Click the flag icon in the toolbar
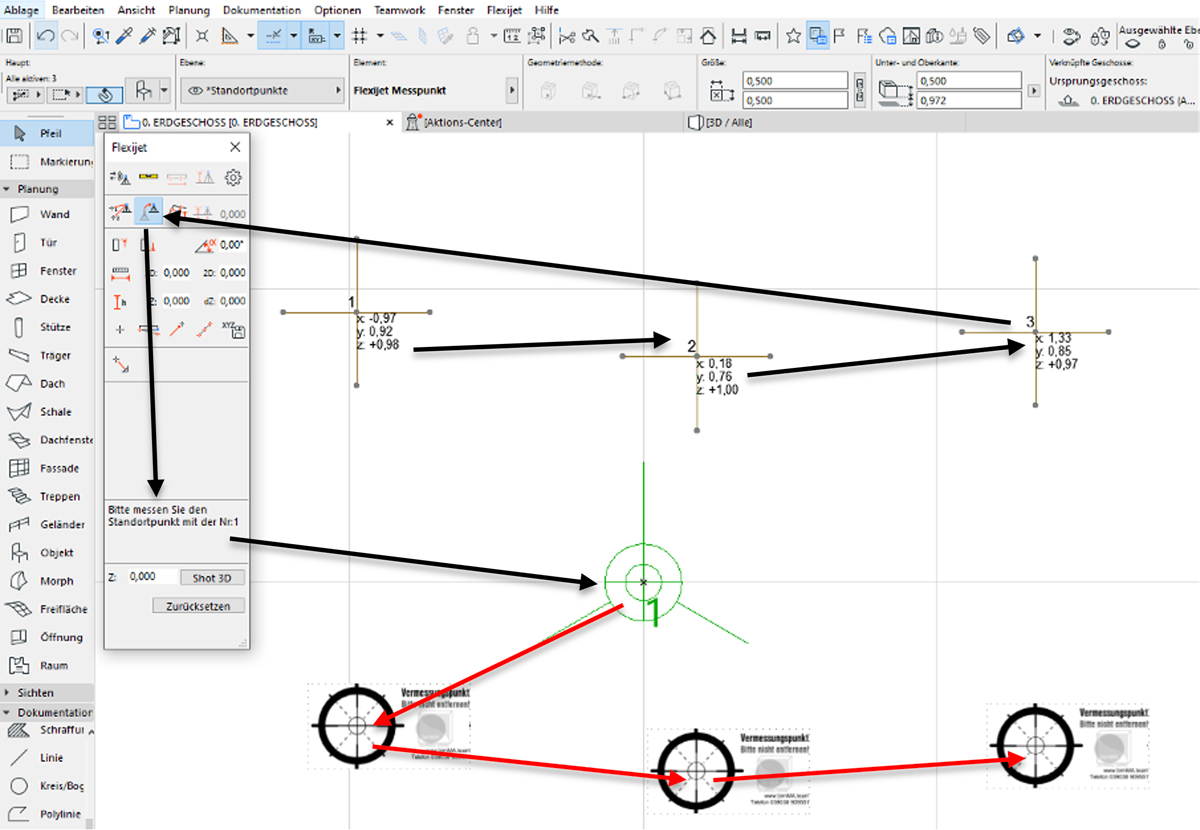 pyautogui.click(x=840, y=36)
